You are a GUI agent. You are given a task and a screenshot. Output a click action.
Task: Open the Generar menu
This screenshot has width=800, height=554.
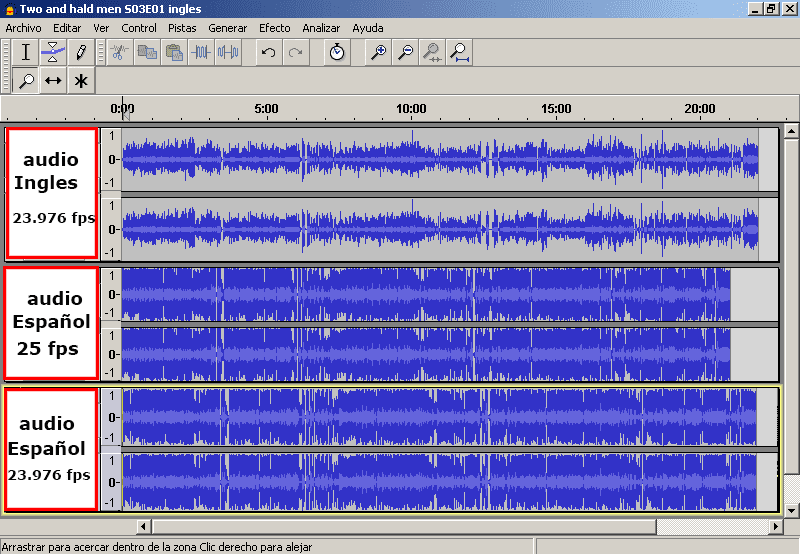228,28
